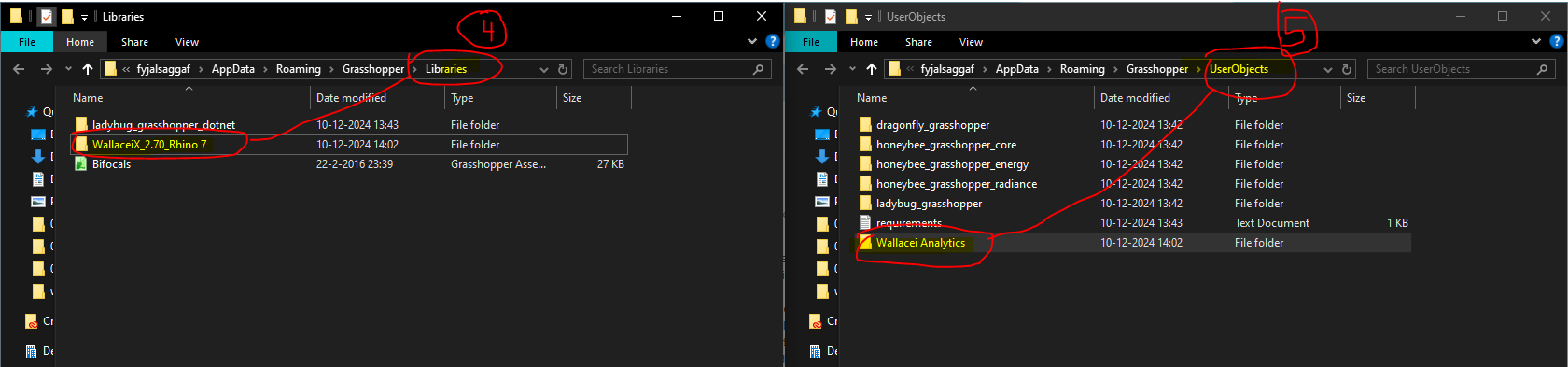The height and width of the screenshot is (367, 1568).
Task: Select requirements text document
Action: click(x=1133, y=223)
